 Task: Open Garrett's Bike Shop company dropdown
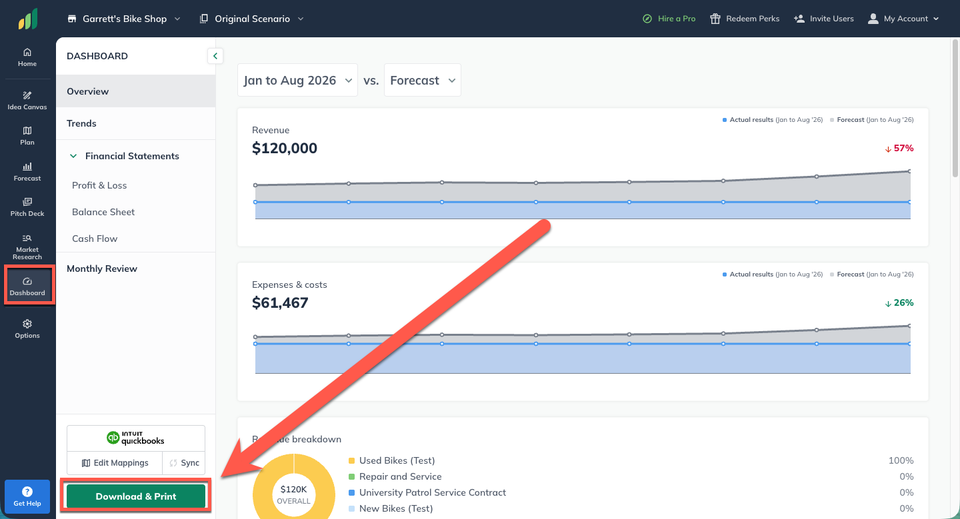coord(124,19)
